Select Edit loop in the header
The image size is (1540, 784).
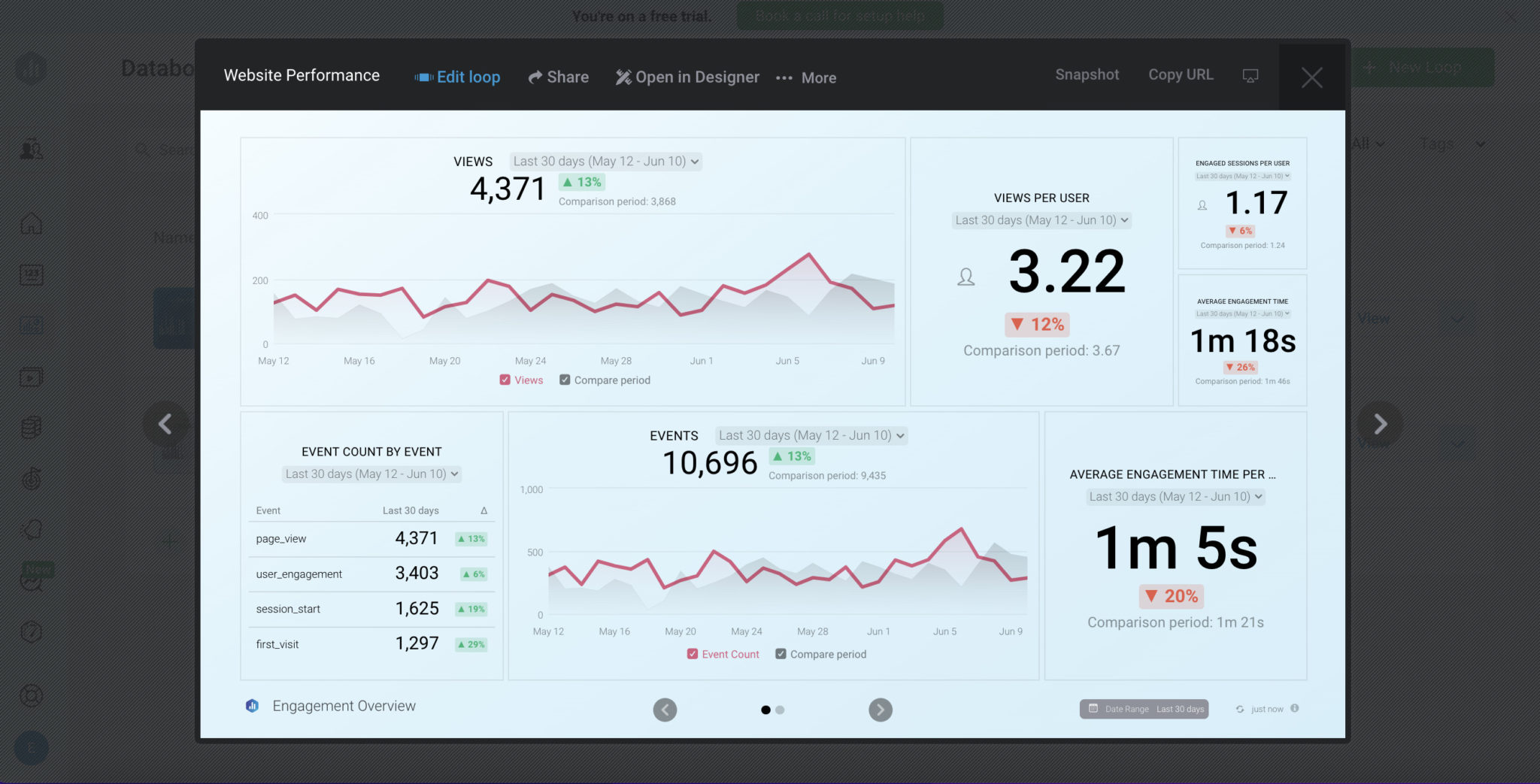click(457, 77)
